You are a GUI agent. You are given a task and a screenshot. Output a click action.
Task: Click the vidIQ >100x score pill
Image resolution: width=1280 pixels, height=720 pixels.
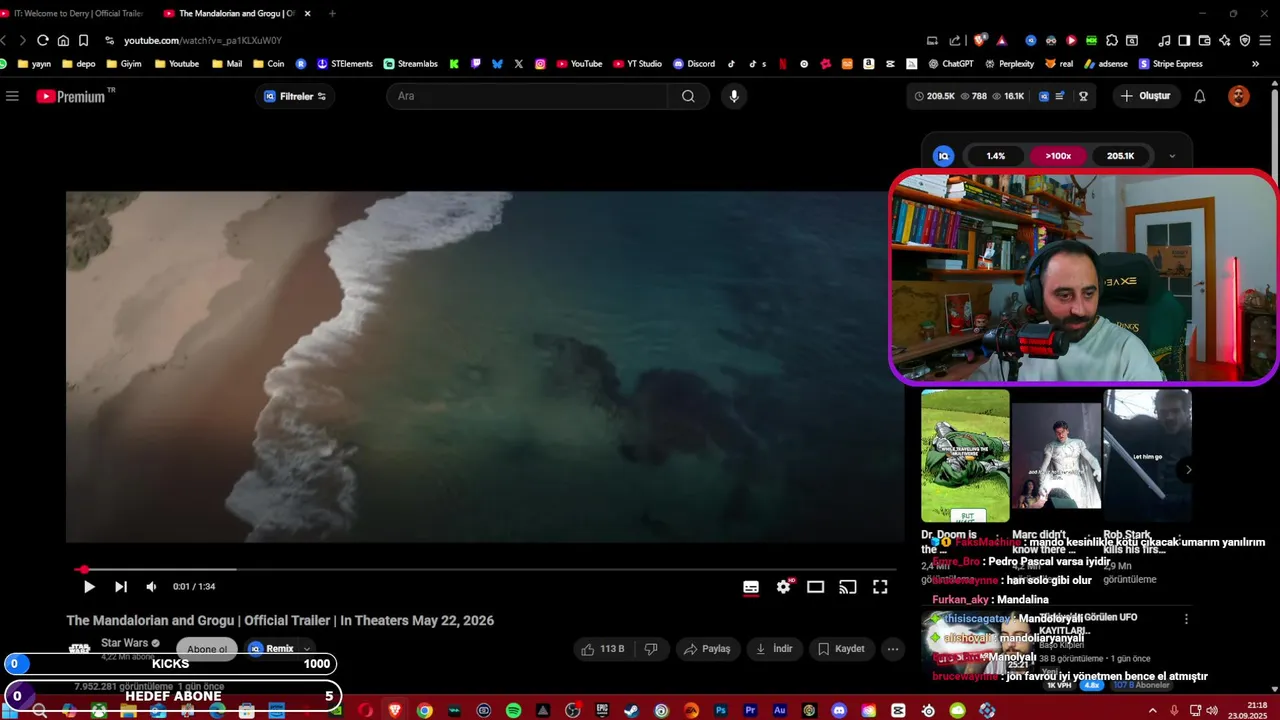pos(1058,156)
